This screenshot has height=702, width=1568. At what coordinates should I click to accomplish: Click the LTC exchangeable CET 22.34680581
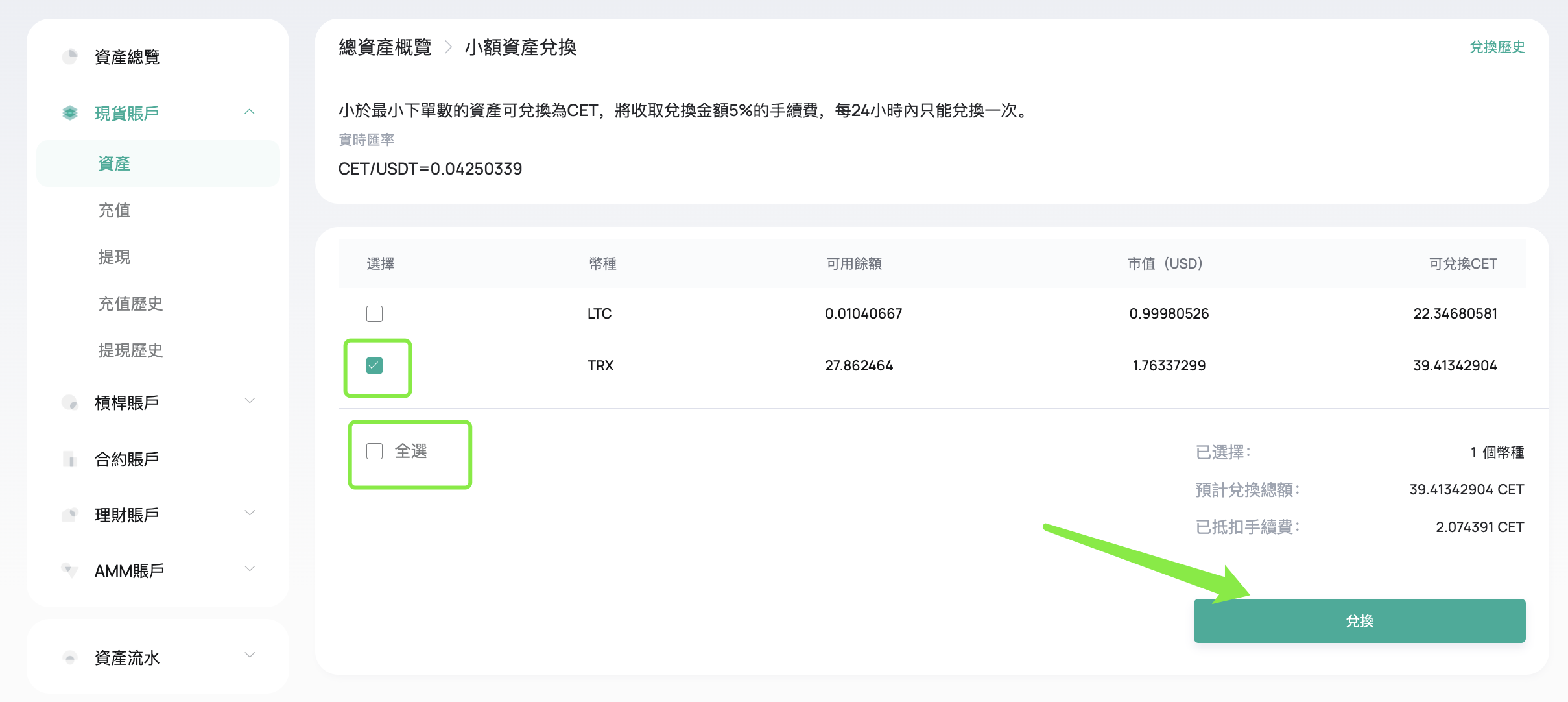pos(1455,314)
